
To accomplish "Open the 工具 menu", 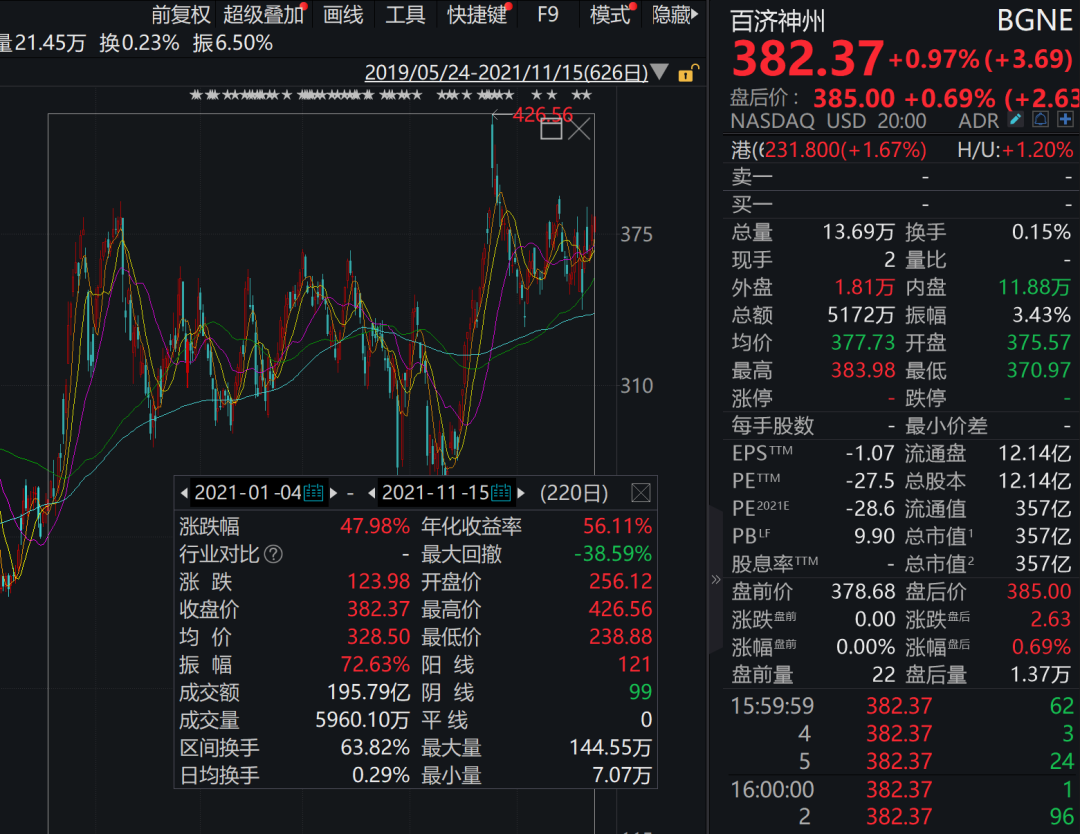I will 405,15.
